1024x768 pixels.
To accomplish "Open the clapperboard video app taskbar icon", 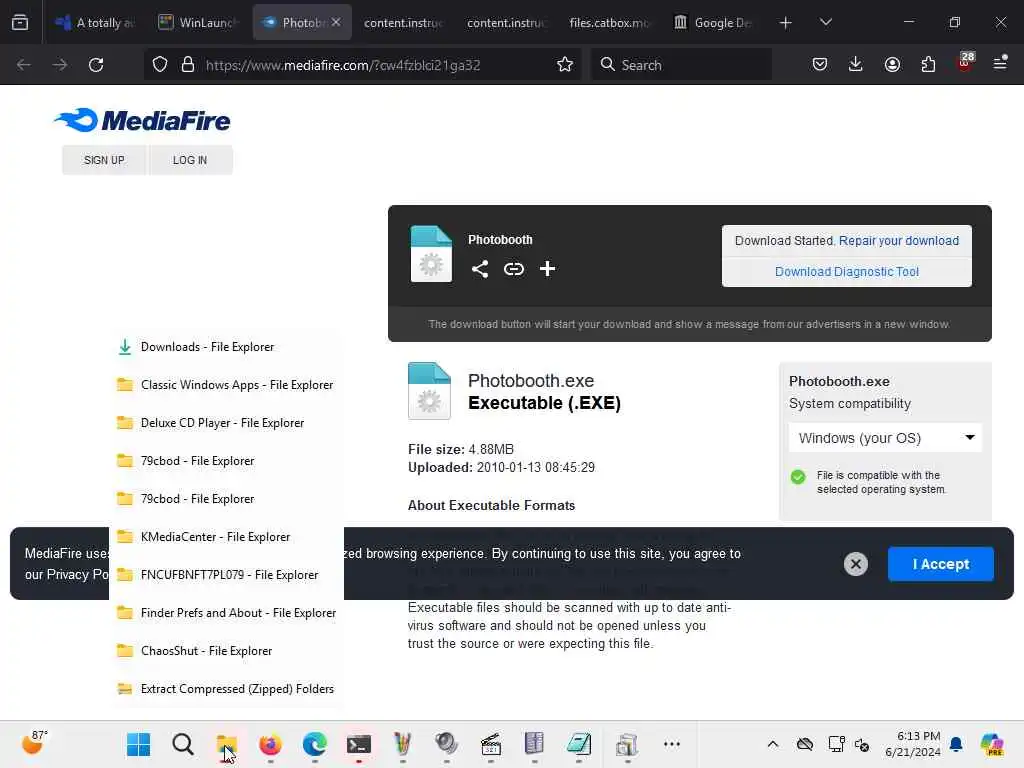I will point(490,744).
